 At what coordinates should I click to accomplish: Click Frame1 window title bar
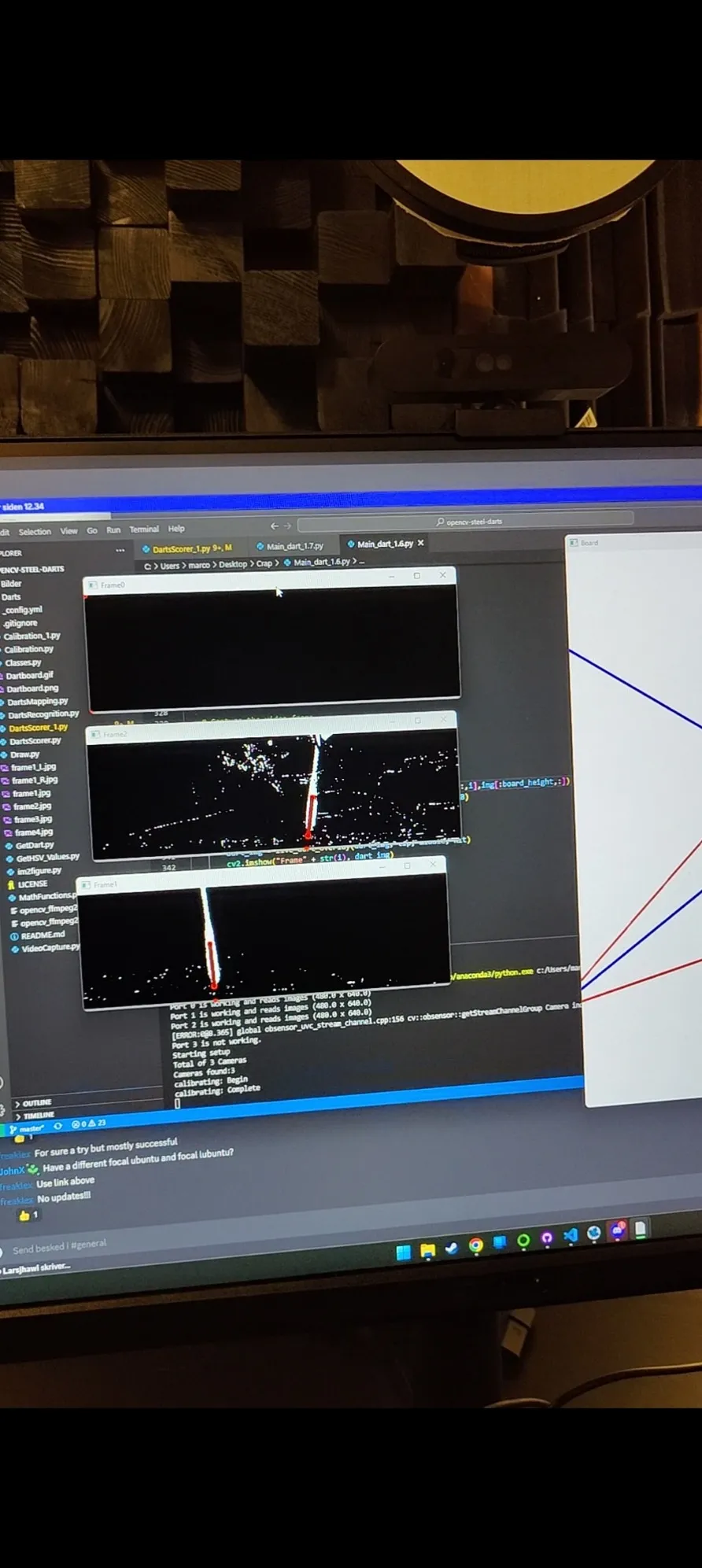tap(262, 874)
